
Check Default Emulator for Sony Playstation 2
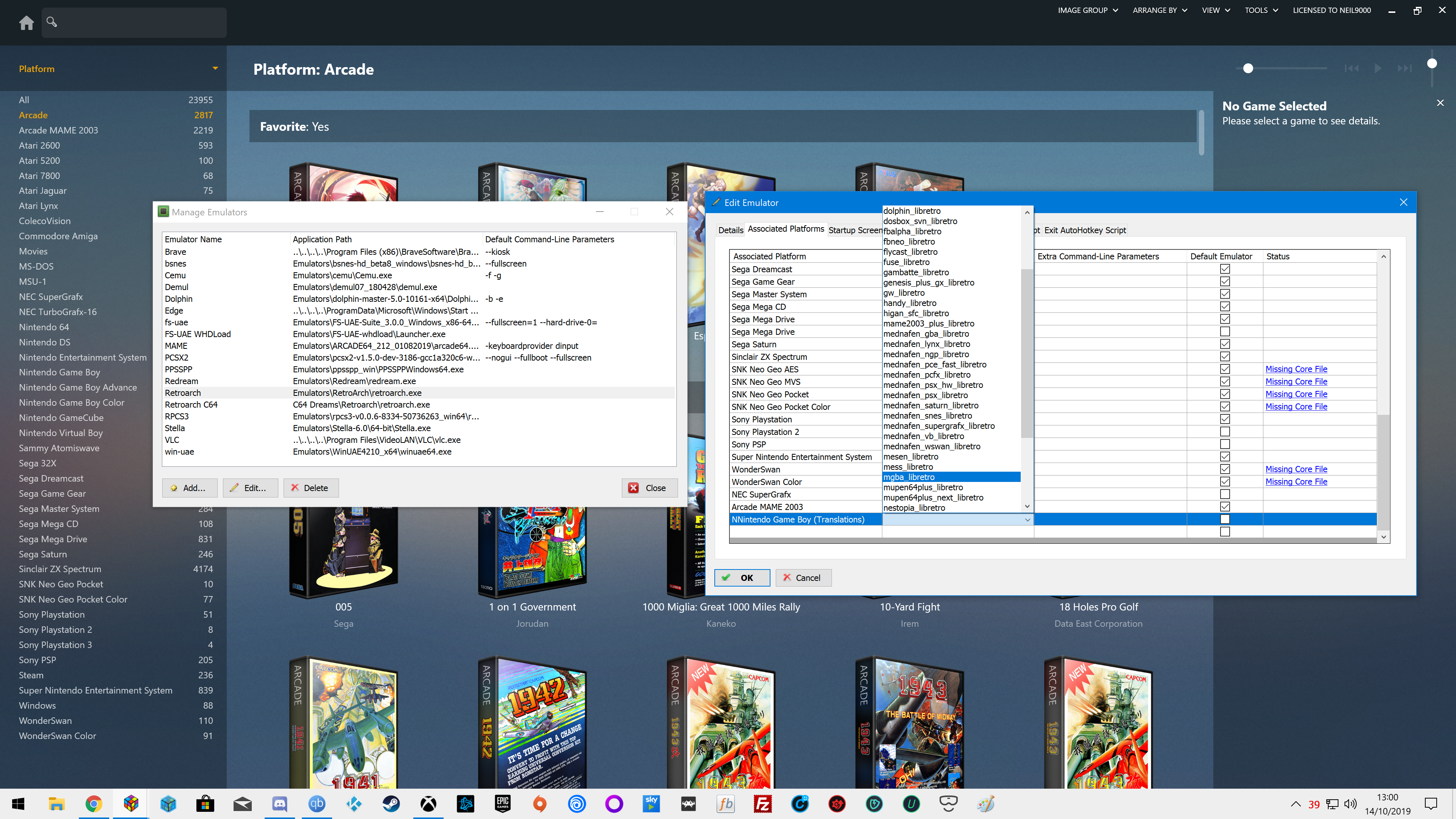click(x=1225, y=432)
